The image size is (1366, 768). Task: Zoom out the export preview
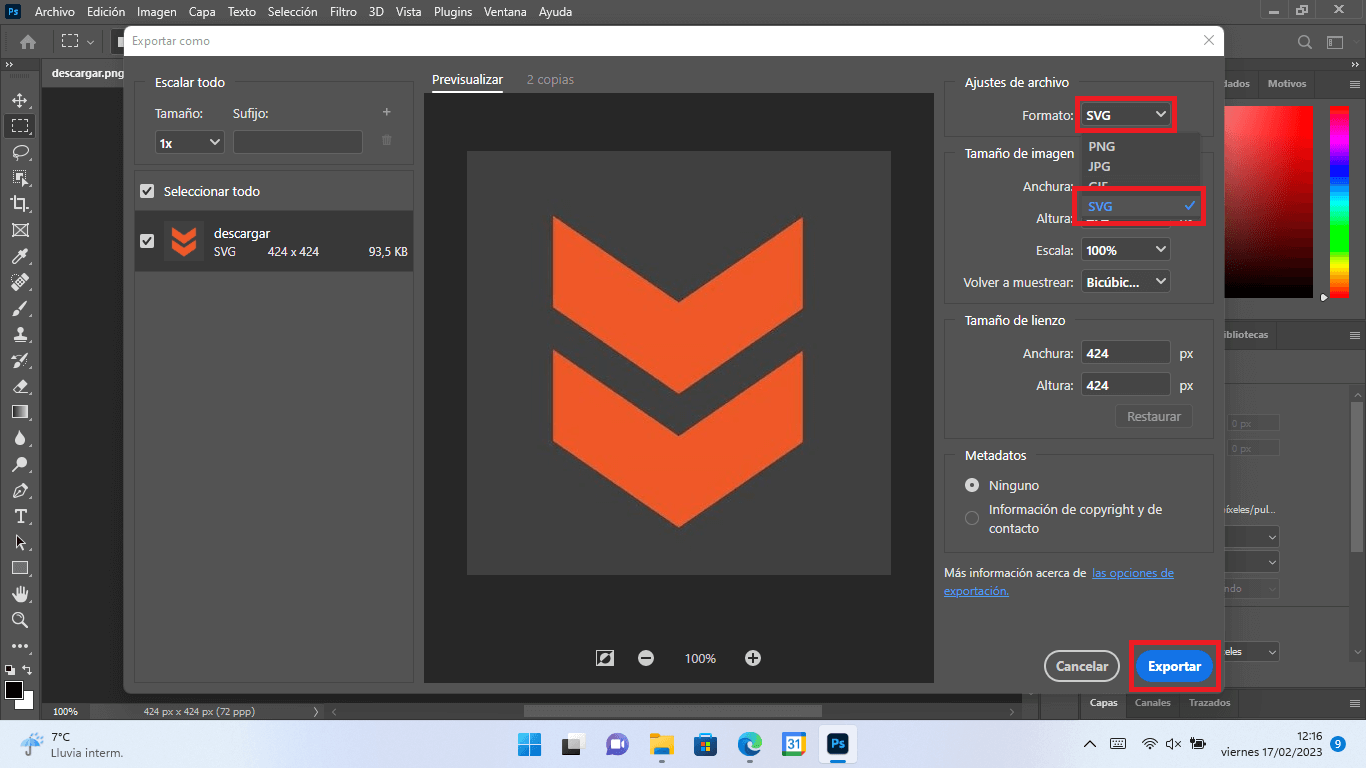(x=646, y=658)
